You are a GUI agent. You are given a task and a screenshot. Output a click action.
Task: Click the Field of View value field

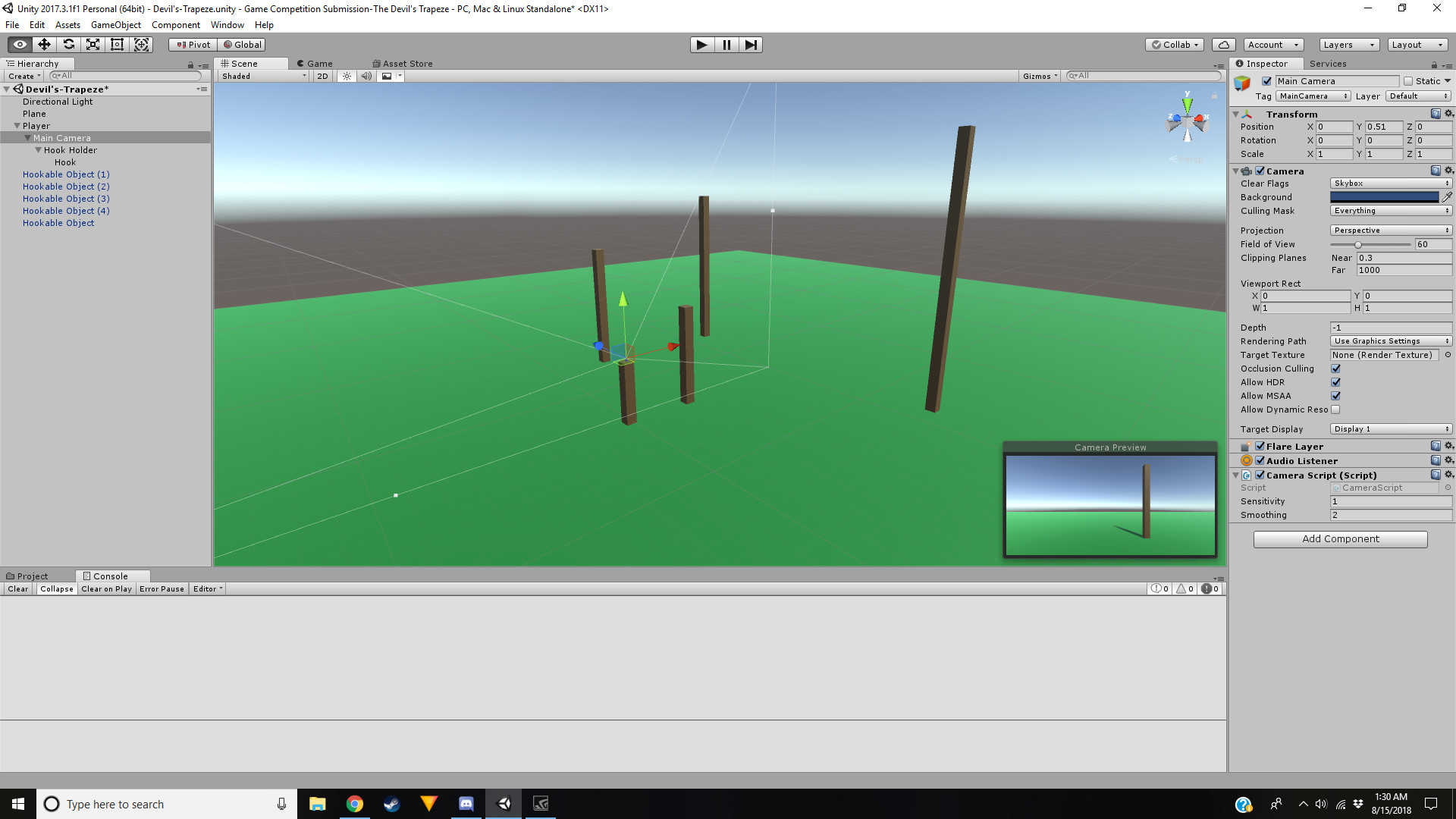point(1432,244)
